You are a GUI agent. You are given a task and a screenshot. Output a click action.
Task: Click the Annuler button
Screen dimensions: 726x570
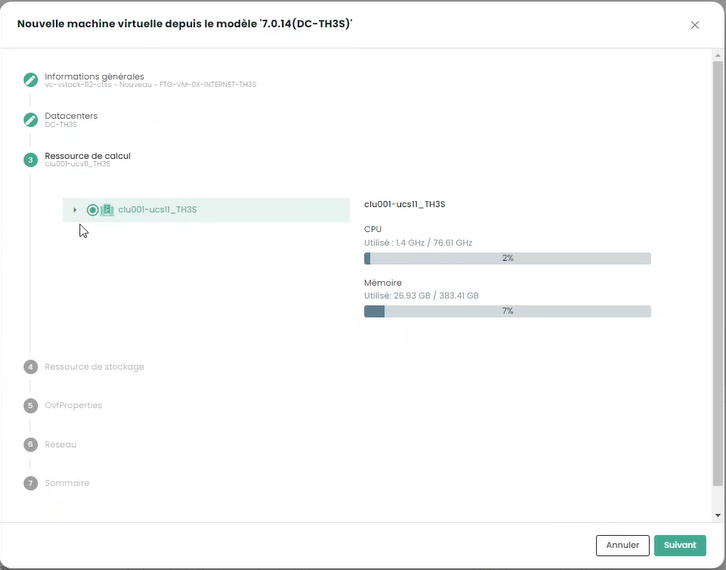tap(622, 545)
